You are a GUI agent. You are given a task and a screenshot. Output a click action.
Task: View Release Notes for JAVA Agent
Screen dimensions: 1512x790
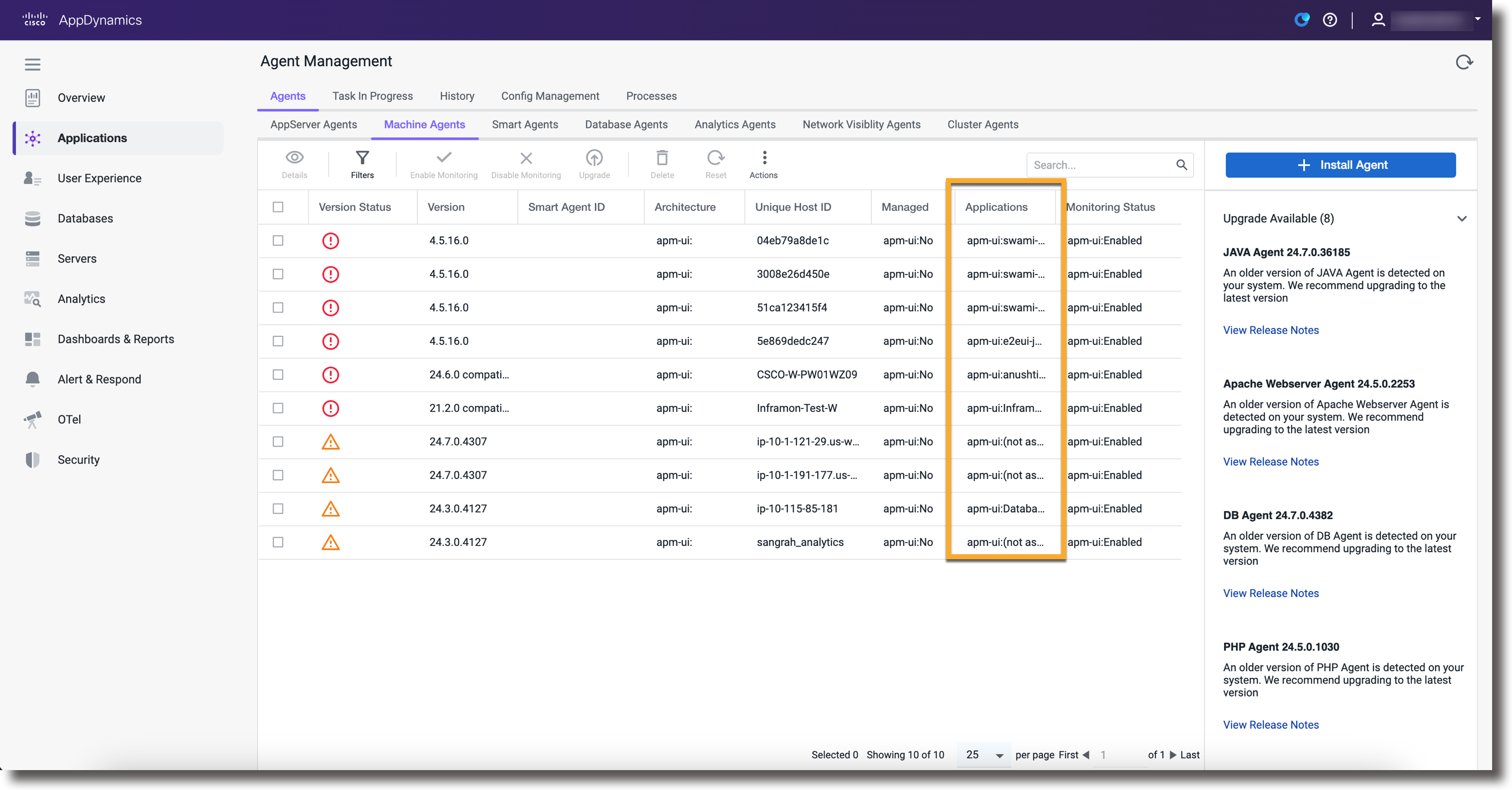(1271, 330)
